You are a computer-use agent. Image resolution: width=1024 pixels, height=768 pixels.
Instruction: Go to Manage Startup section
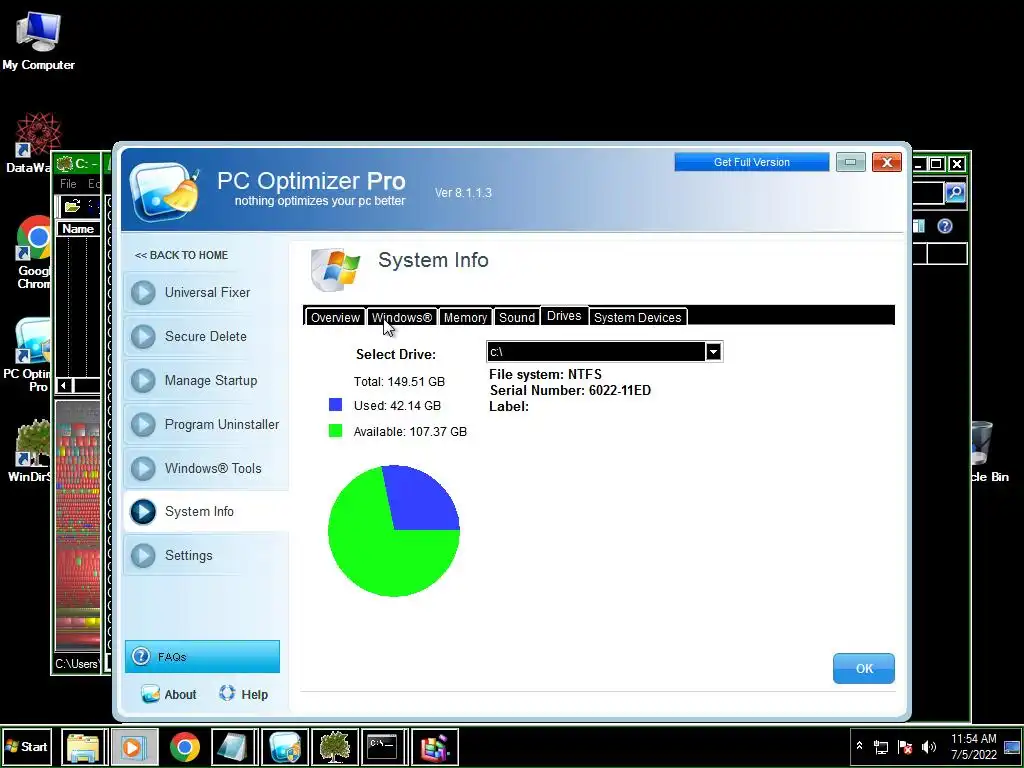point(206,380)
